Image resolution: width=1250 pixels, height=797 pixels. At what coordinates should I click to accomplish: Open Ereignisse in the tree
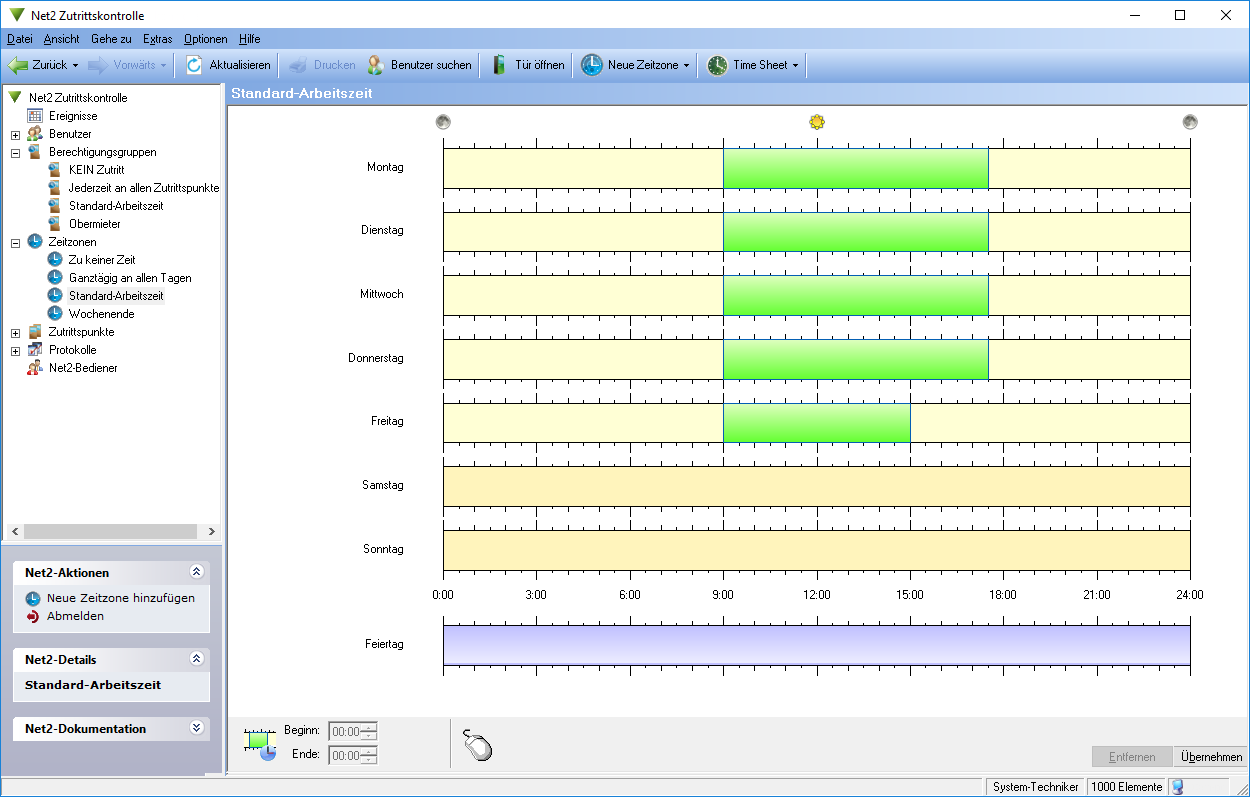[x=72, y=116]
